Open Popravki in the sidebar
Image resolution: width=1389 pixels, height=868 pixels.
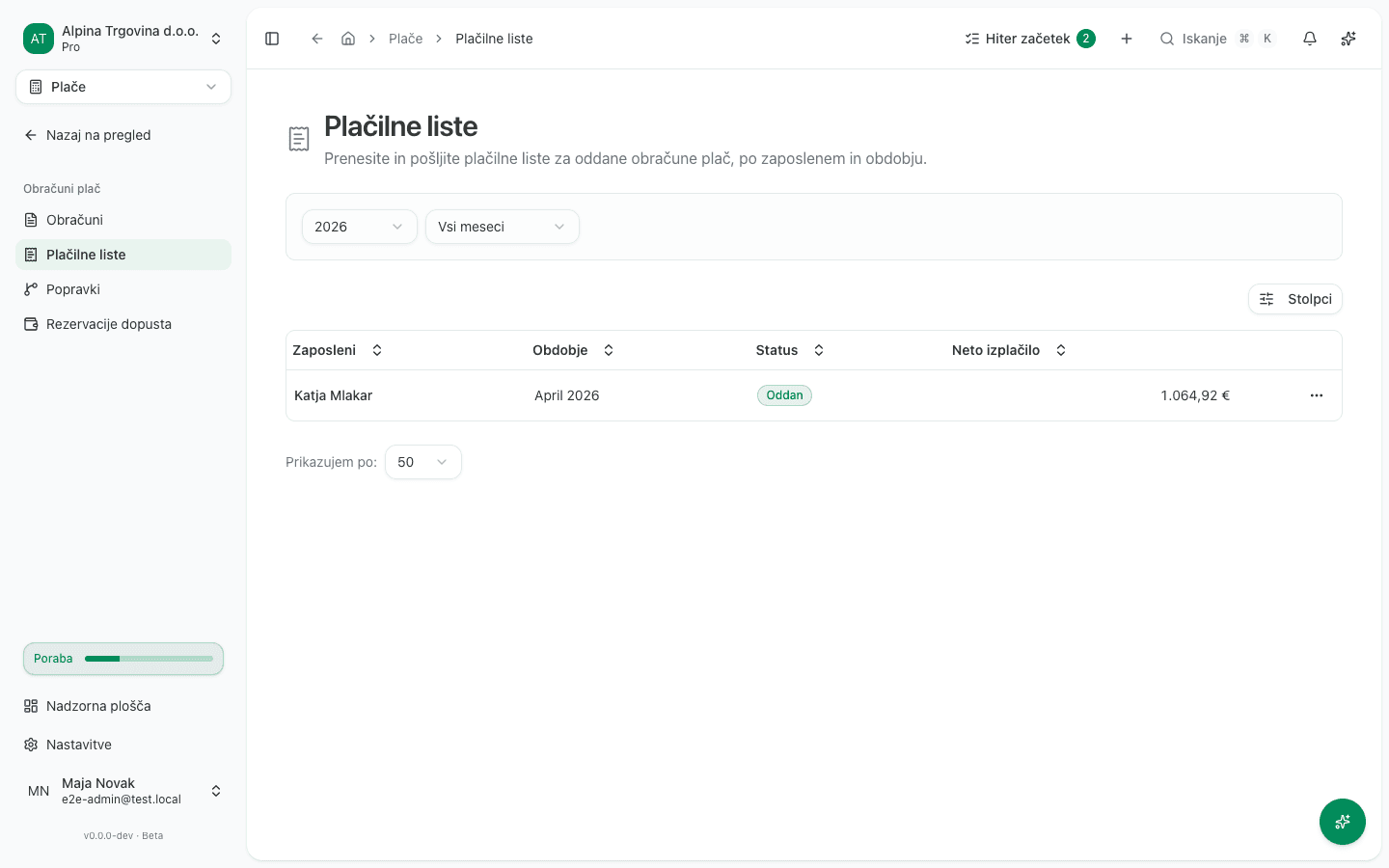(123, 289)
